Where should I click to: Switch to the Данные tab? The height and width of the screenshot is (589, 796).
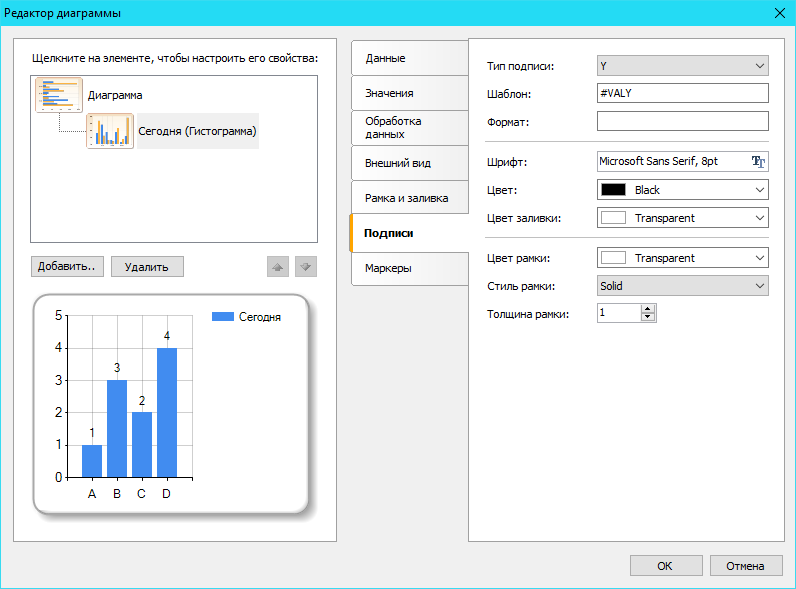point(409,58)
